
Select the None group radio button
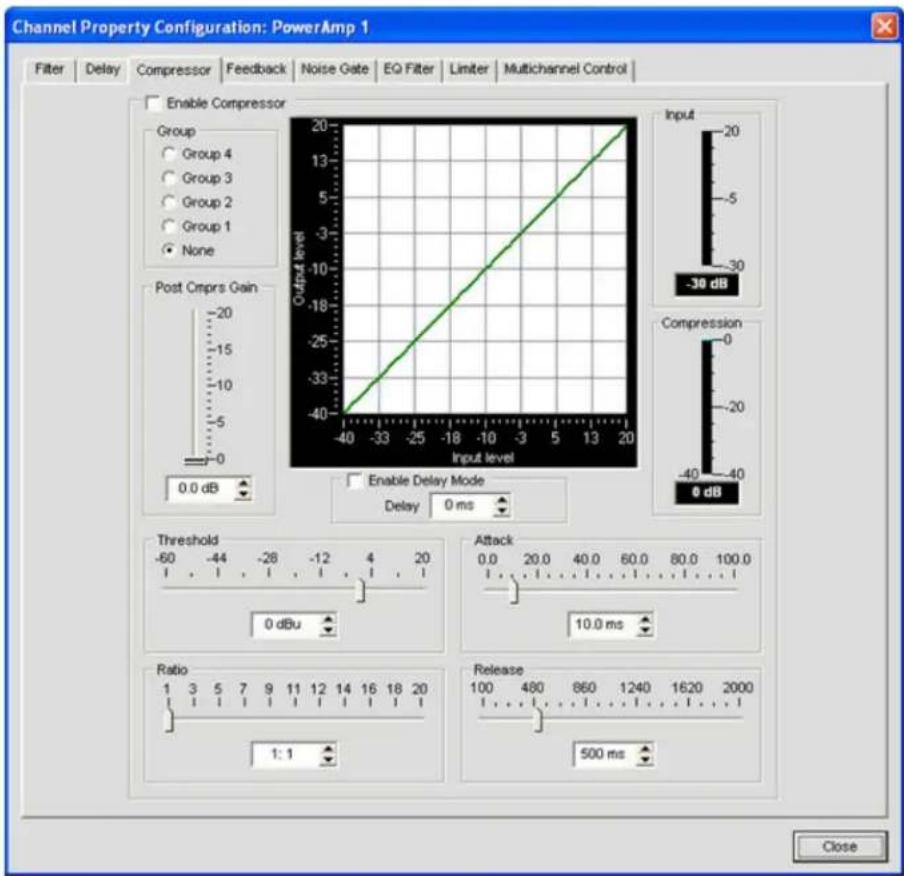169,250
